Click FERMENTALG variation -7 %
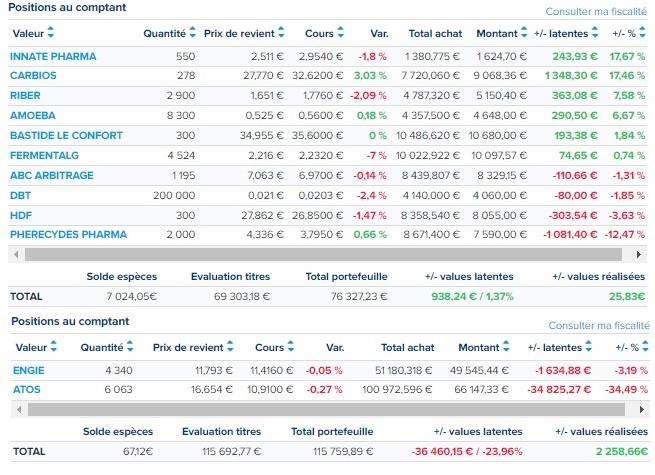The width and height of the screenshot is (655, 475). [376, 156]
